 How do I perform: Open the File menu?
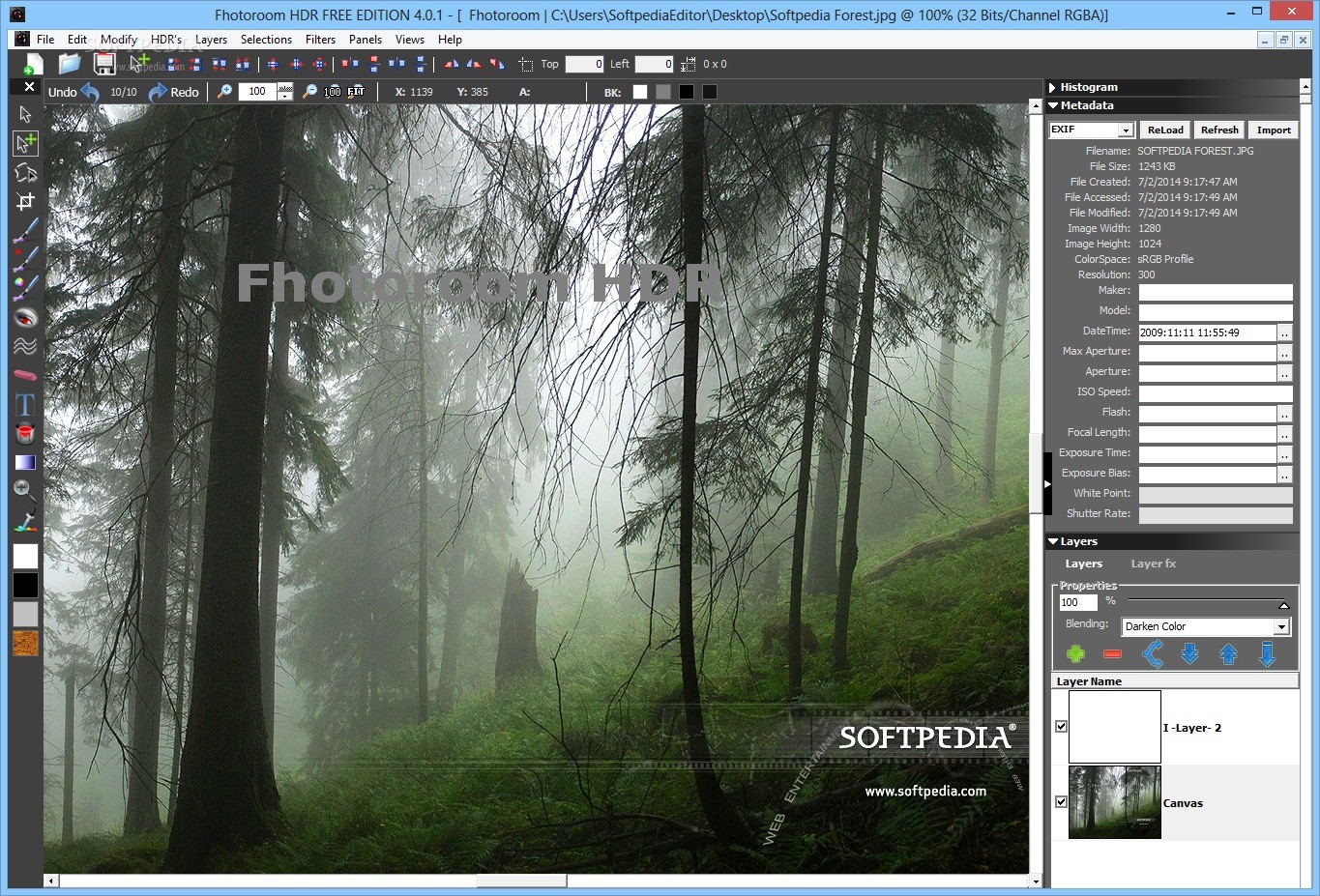tap(45, 40)
